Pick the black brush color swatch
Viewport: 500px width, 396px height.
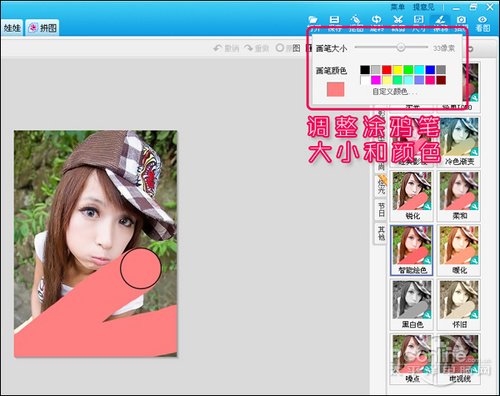(x=365, y=70)
